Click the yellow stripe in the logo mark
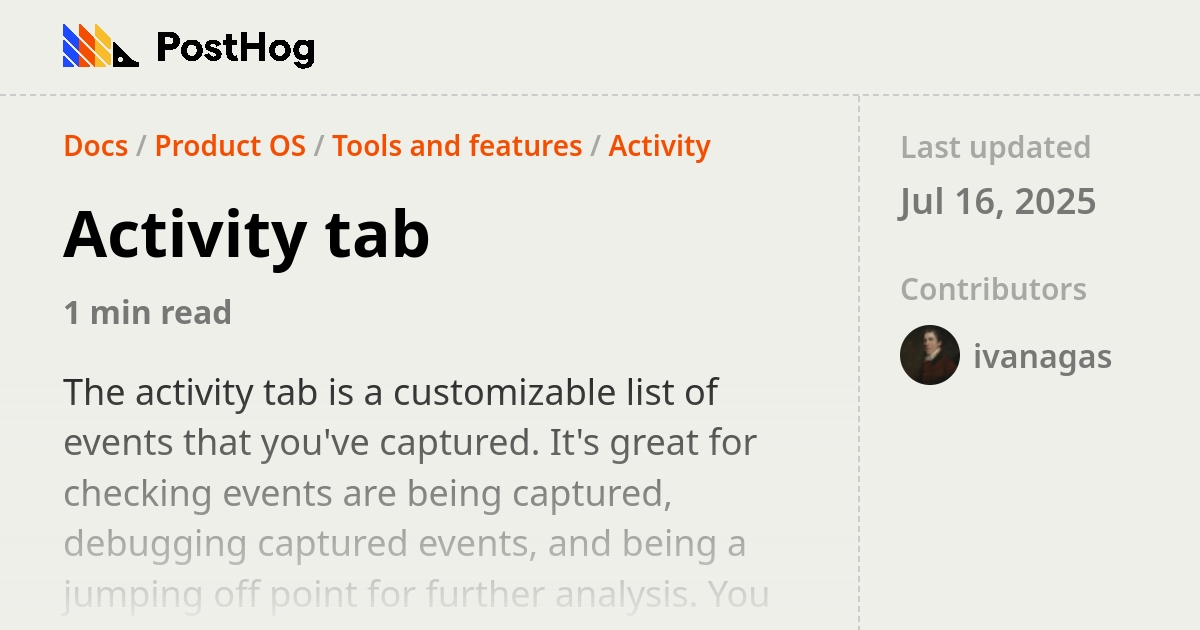Viewport: 1200px width, 630px height. point(102,46)
